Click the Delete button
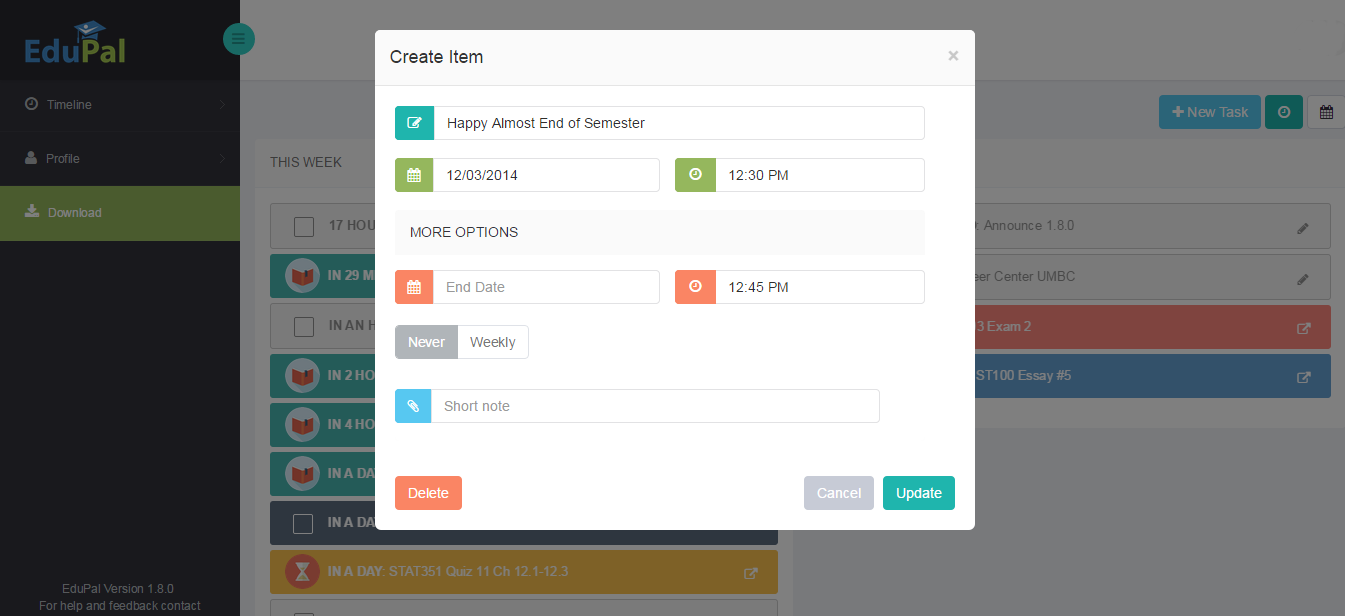1345x616 pixels. [x=428, y=493]
